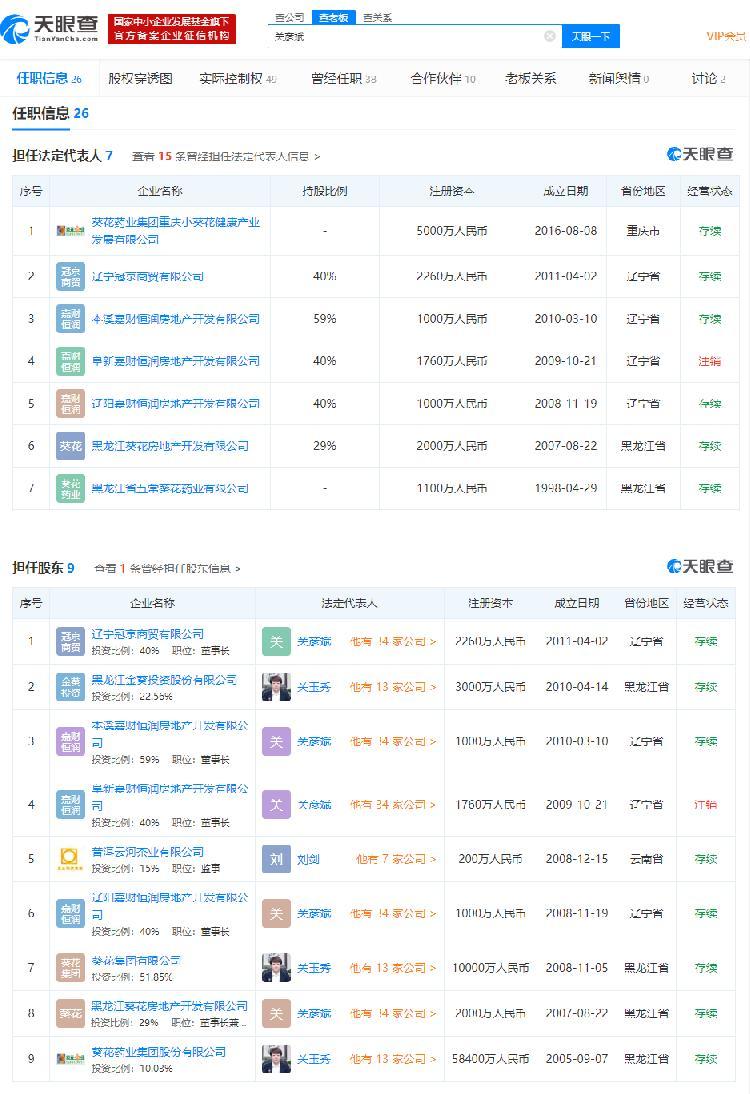Click 关 avatar in 阜新嘉财恒润 shareholder row

click(x=276, y=804)
